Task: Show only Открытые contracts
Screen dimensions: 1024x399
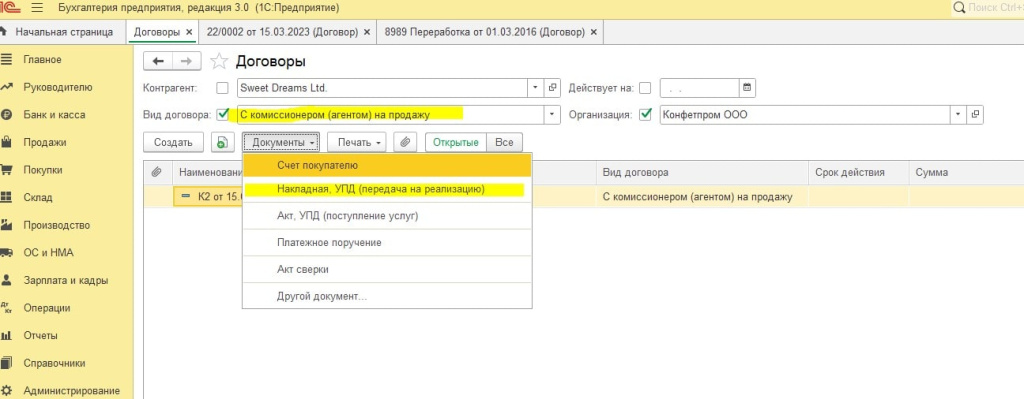Action: [x=456, y=142]
